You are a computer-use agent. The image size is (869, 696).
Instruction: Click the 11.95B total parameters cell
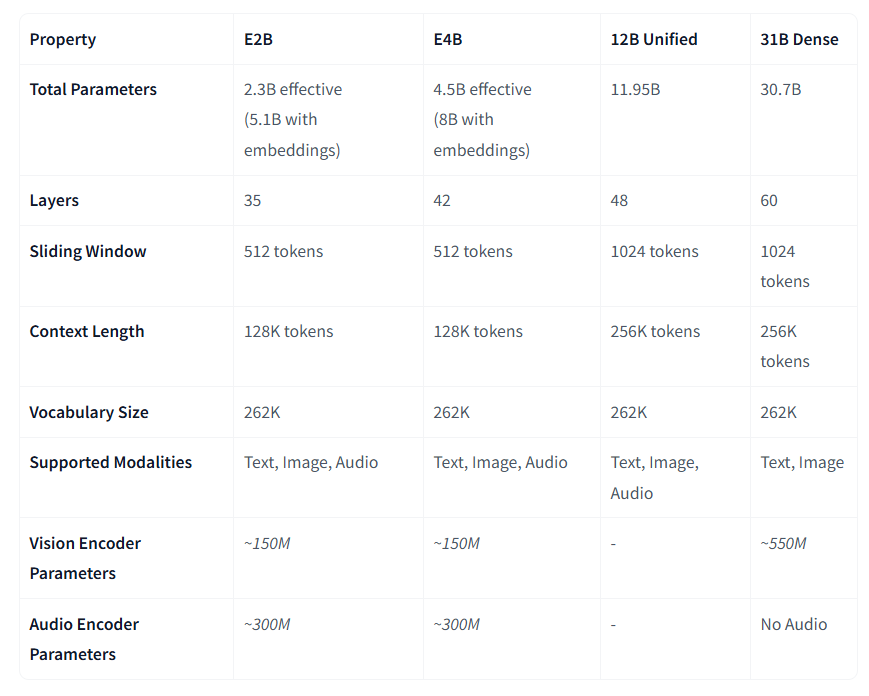pos(636,89)
